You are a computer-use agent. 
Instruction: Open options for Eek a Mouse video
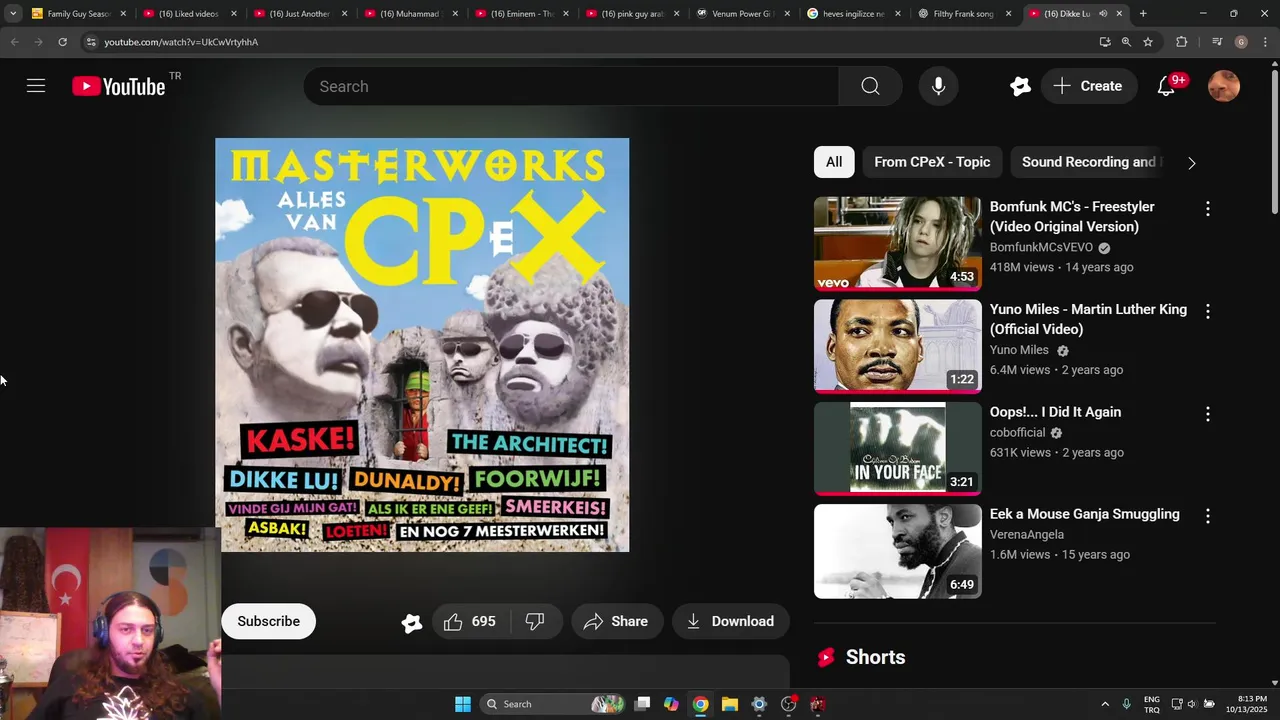[1207, 516]
